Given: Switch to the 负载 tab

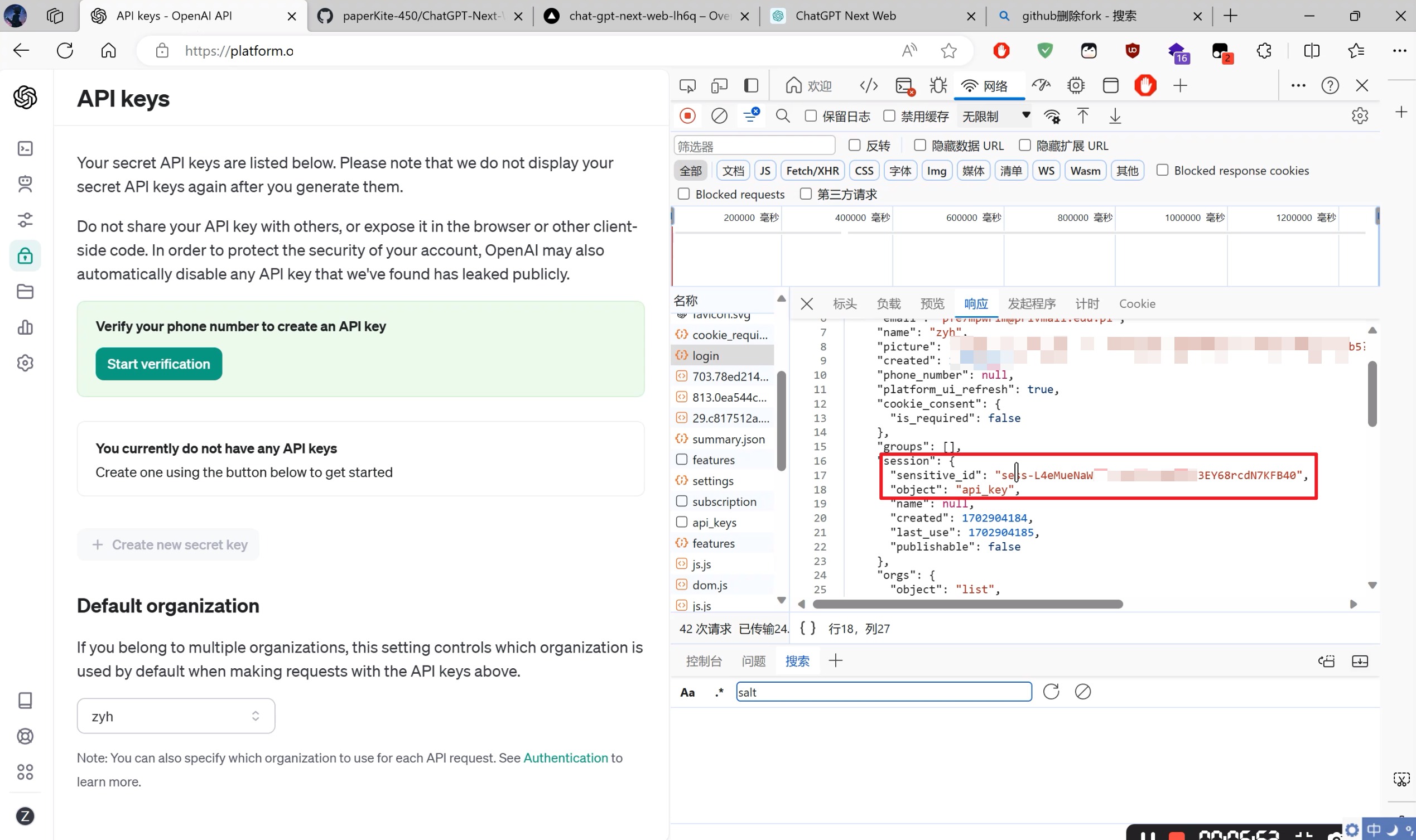Looking at the screenshot, I should click(x=888, y=304).
